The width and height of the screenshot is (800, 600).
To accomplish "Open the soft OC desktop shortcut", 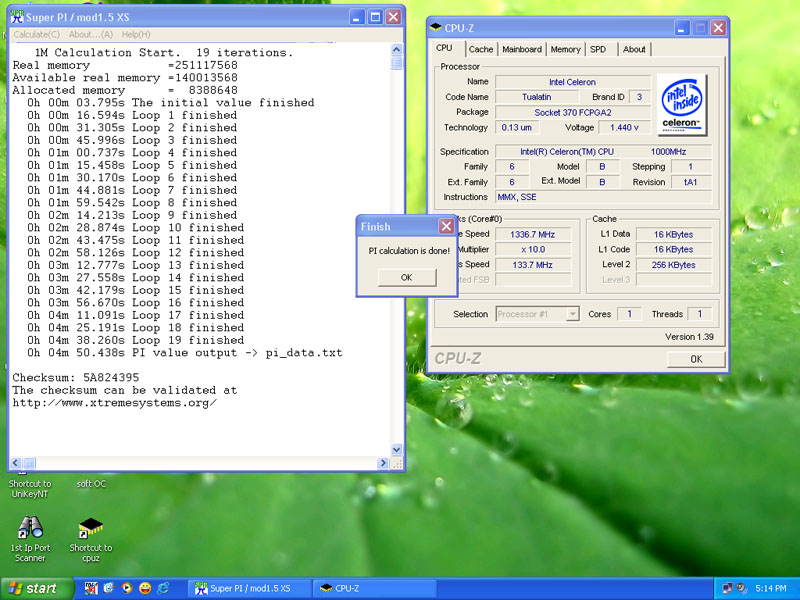I will 91,484.
